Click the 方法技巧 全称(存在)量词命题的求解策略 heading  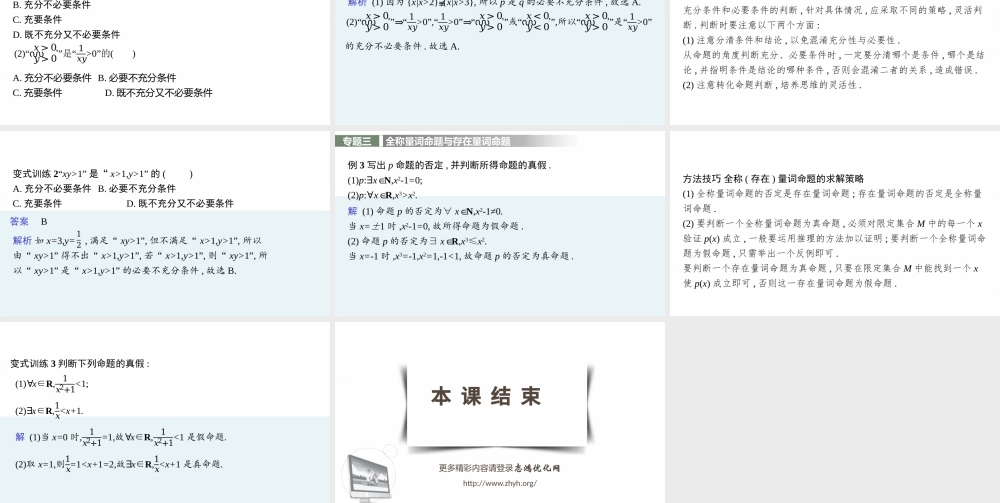pos(773,179)
